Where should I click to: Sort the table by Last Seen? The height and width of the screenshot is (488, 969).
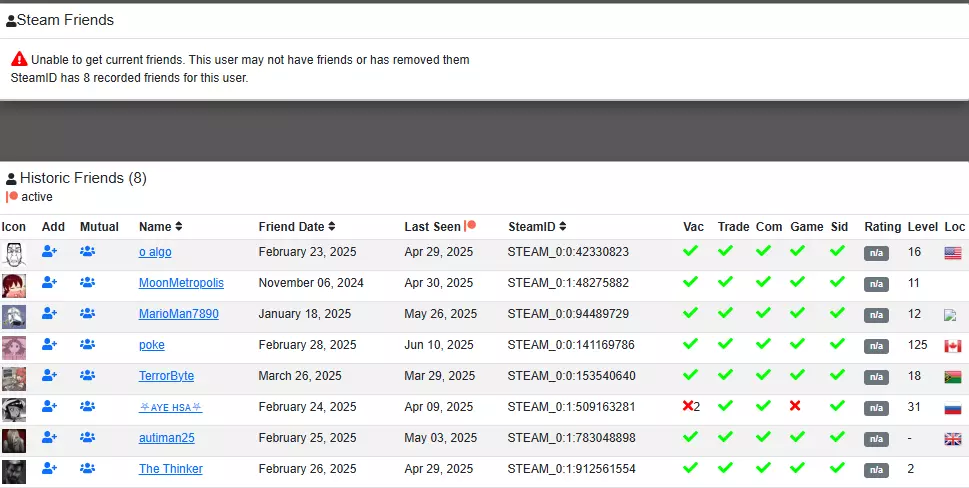tap(440, 227)
